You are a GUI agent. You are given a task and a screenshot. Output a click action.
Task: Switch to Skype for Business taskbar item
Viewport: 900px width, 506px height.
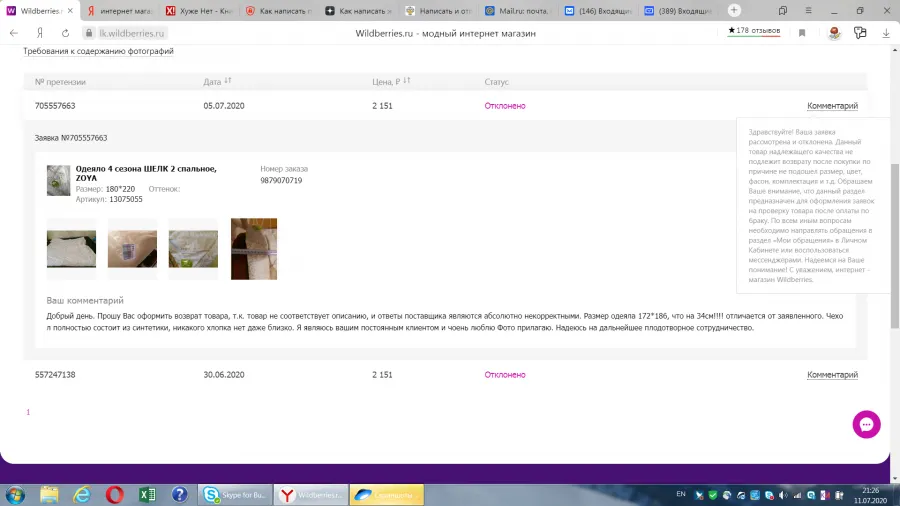[x=235, y=495]
